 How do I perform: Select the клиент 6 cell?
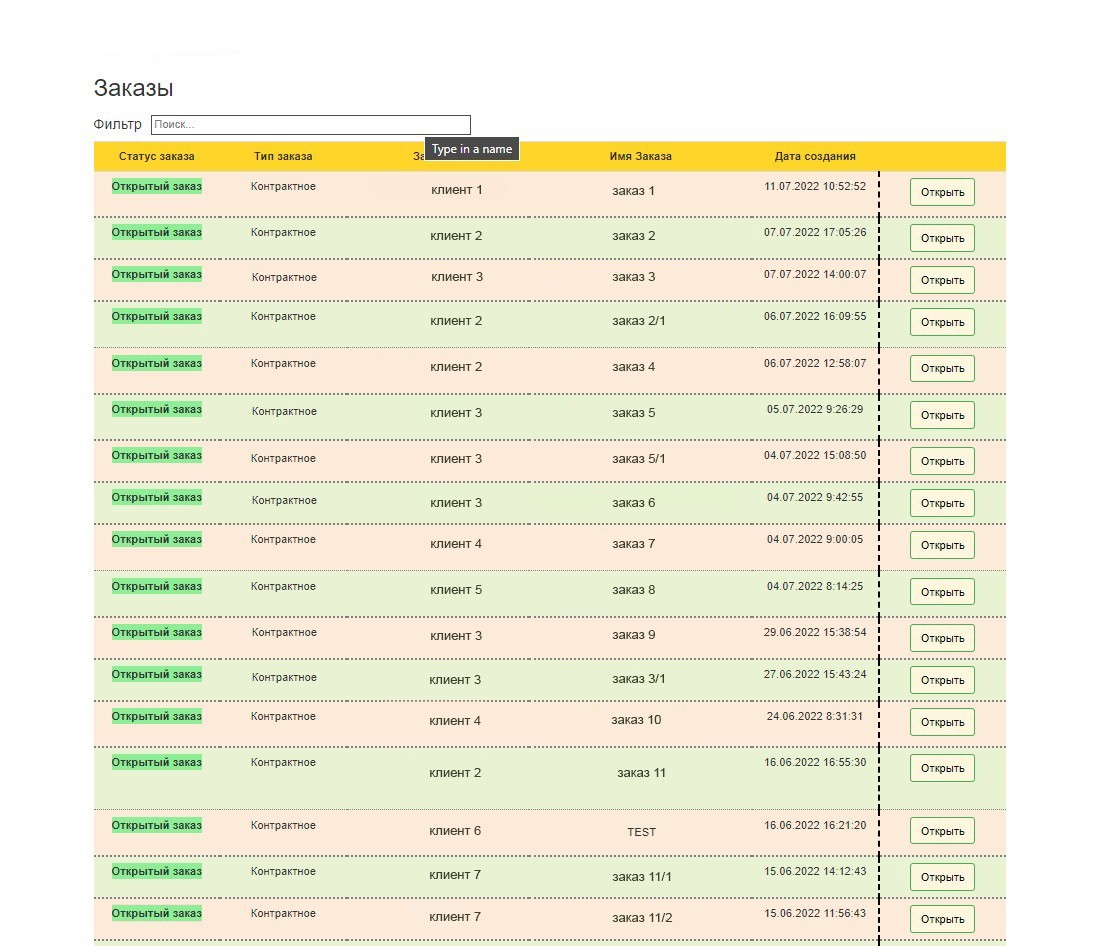[x=455, y=831]
